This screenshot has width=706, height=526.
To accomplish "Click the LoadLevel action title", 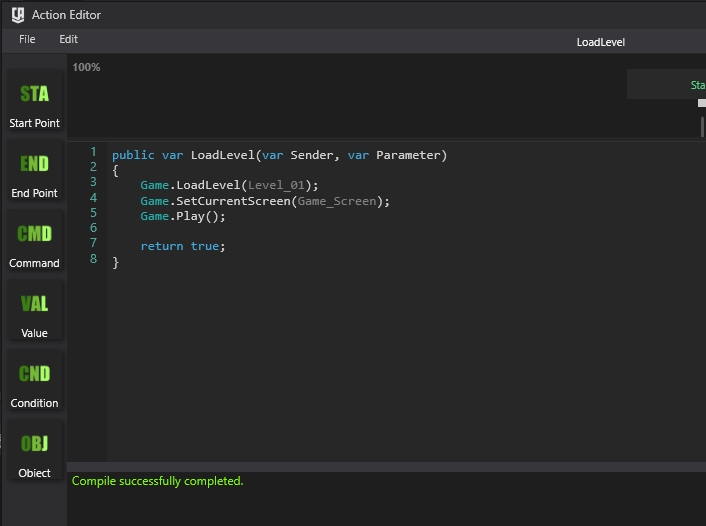I will click(600, 42).
